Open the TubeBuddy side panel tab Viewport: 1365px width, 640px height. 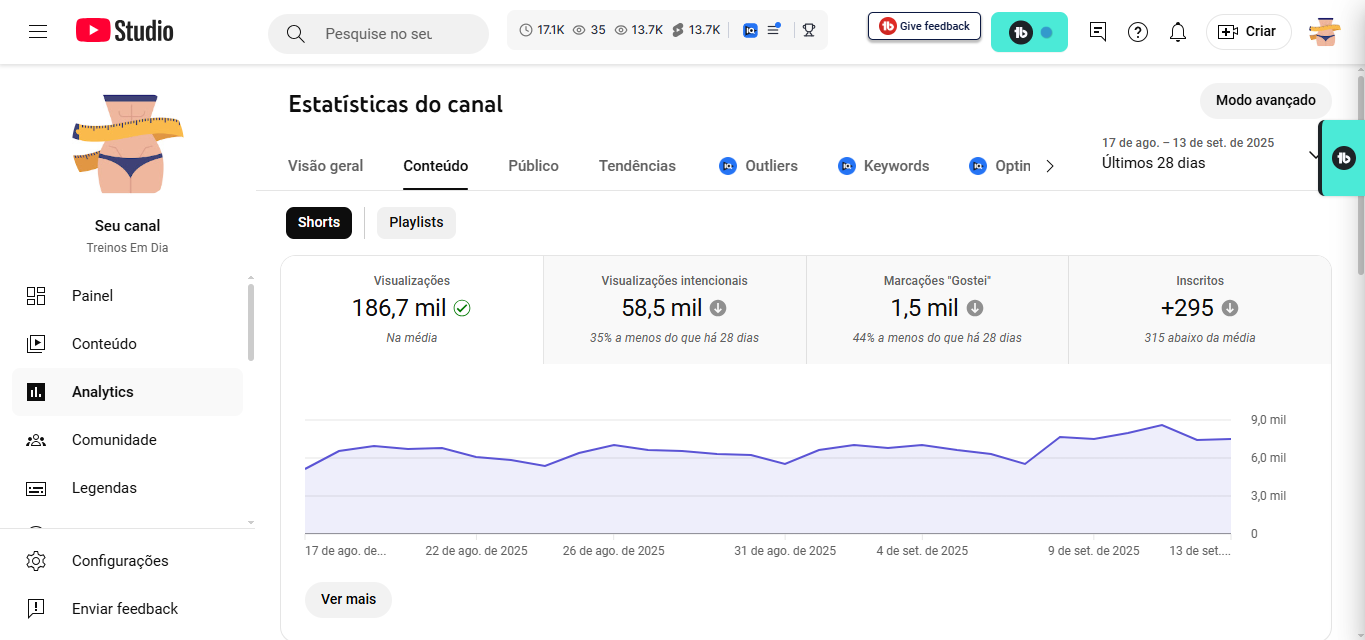(x=1344, y=158)
